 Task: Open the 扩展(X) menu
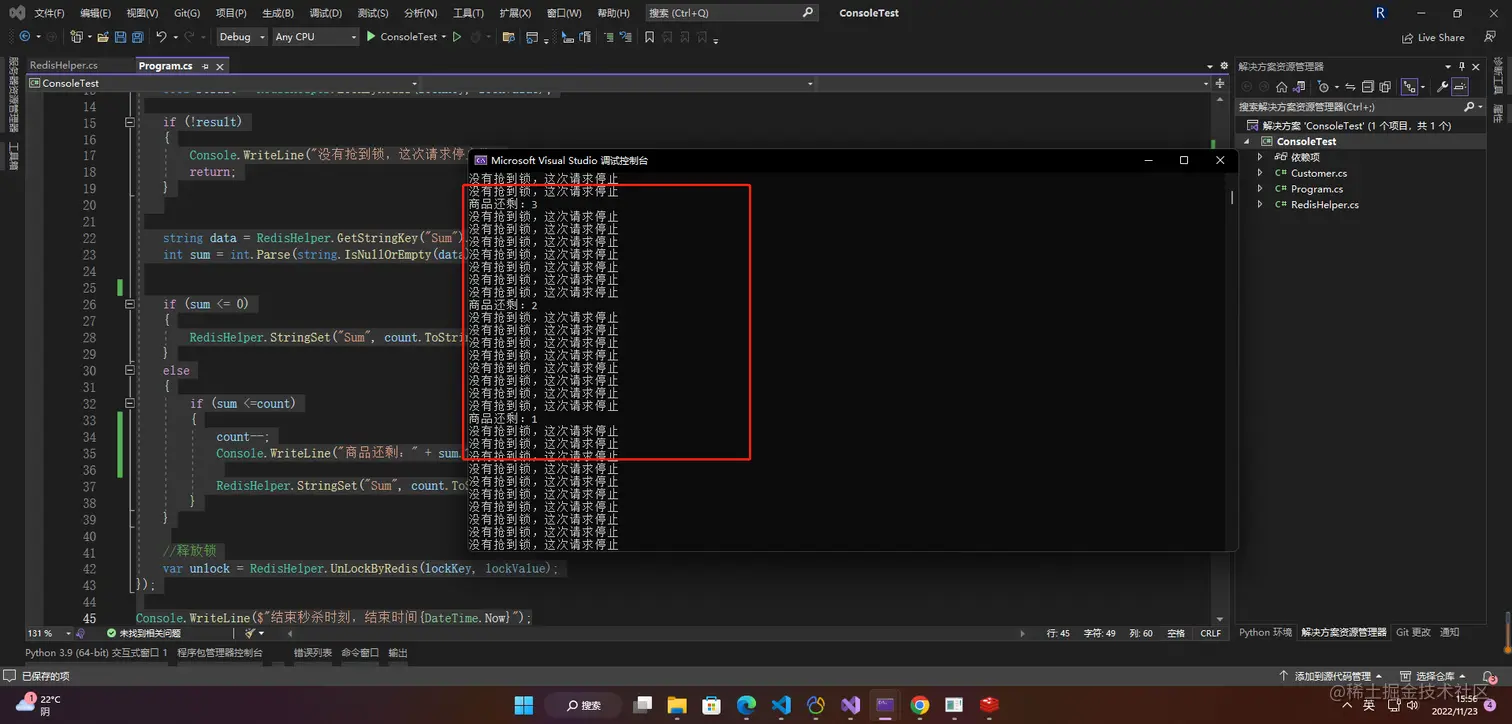(515, 13)
